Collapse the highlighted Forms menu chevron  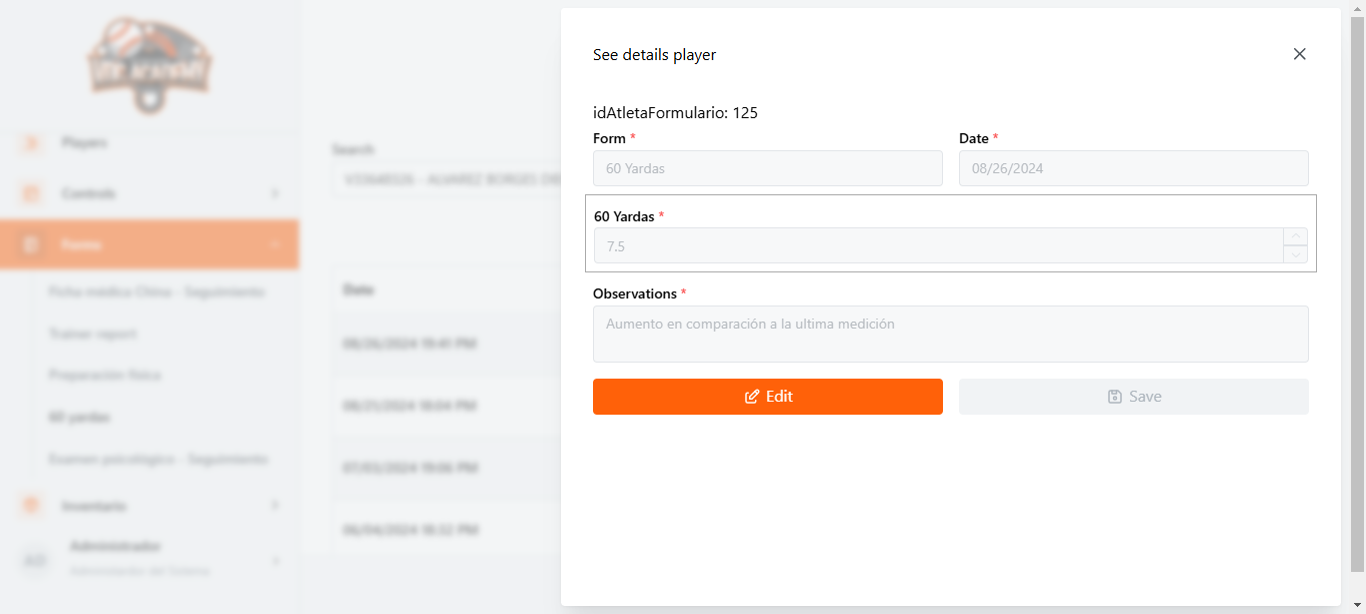[275, 244]
